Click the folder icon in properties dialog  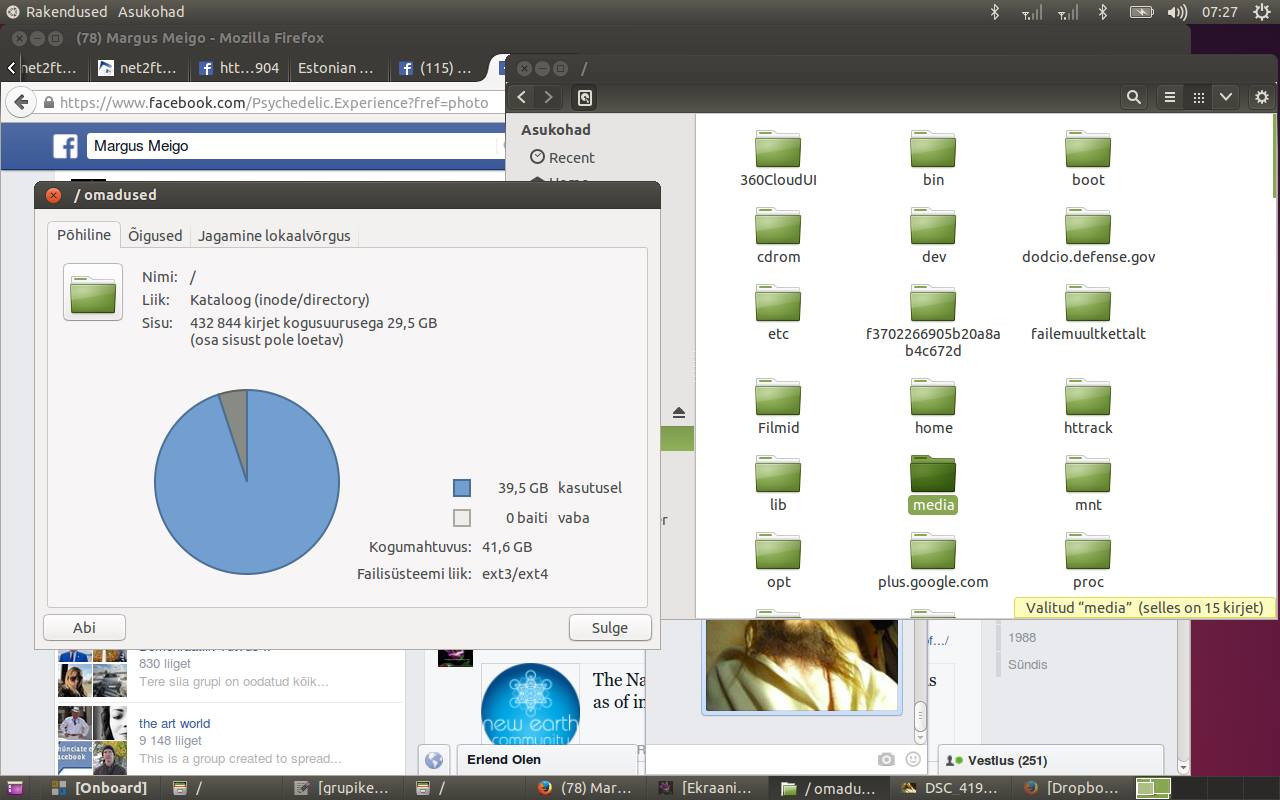pos(93,292)
